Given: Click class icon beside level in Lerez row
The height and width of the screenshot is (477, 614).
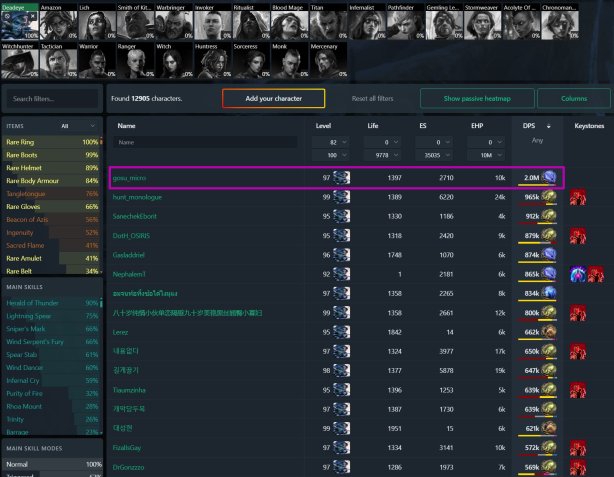Looking at the screenshot, I should [341, 332].
